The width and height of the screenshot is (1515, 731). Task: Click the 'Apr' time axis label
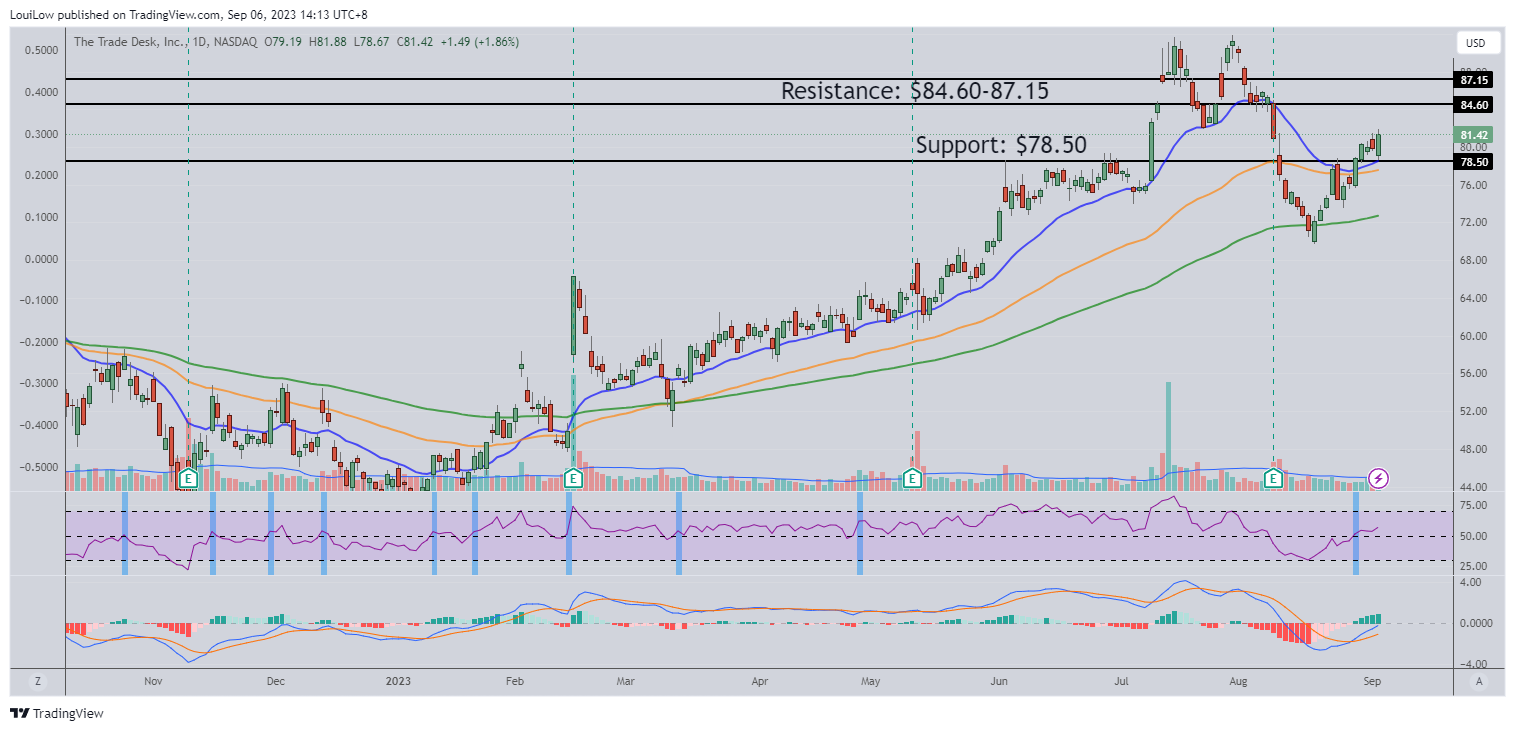tap(760, 681)
